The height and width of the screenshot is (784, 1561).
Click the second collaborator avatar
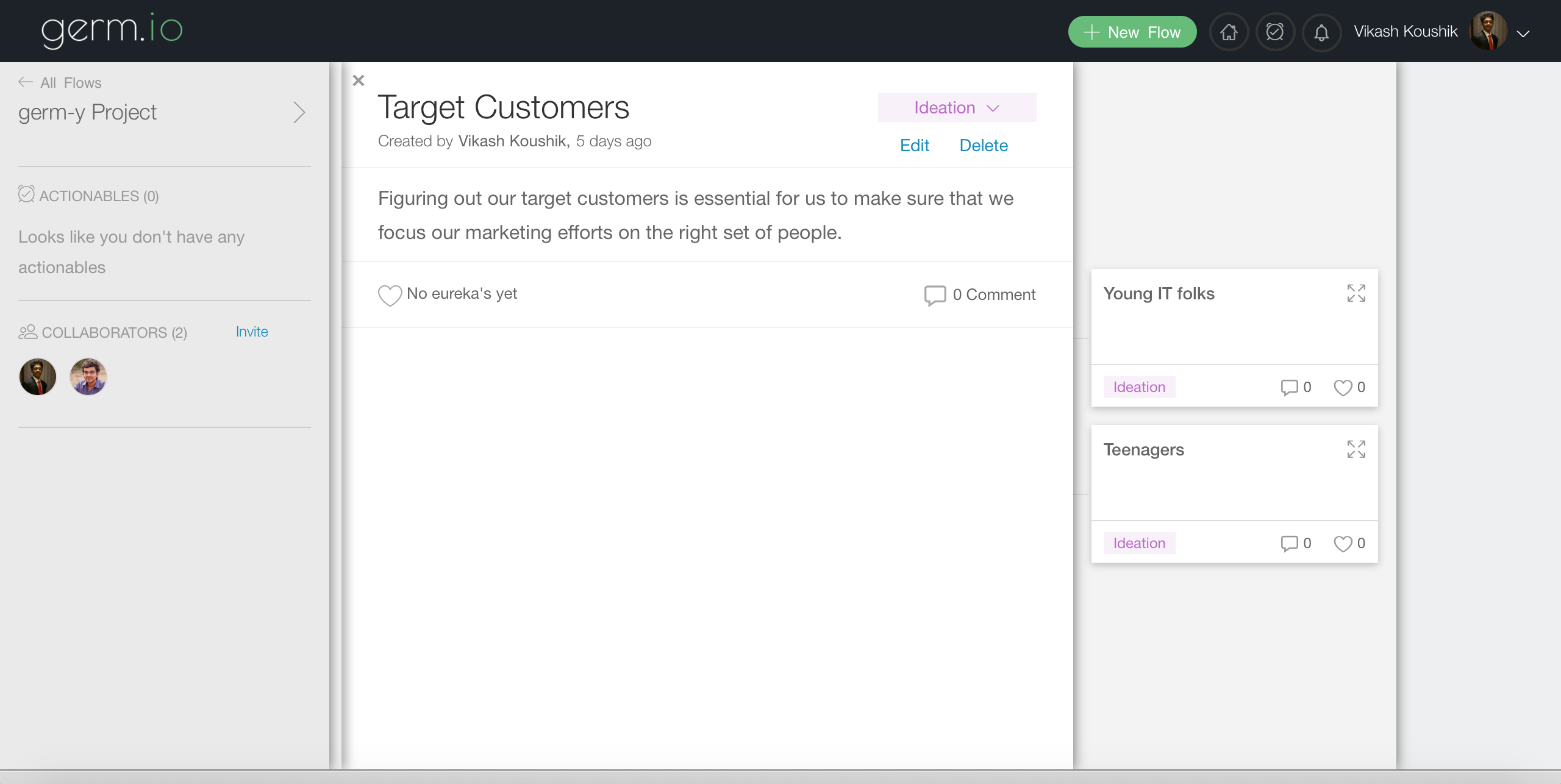pos(88,377)
